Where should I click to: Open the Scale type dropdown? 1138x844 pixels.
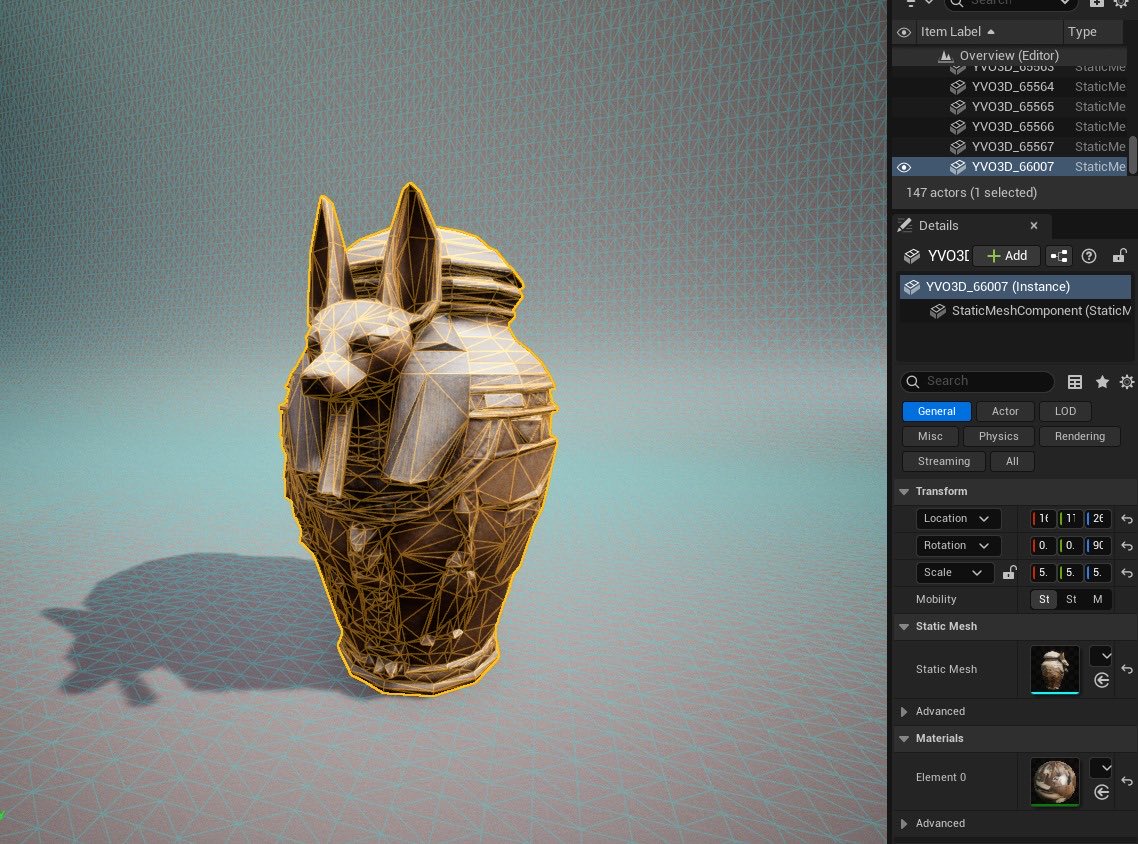[x=954, y=573]
